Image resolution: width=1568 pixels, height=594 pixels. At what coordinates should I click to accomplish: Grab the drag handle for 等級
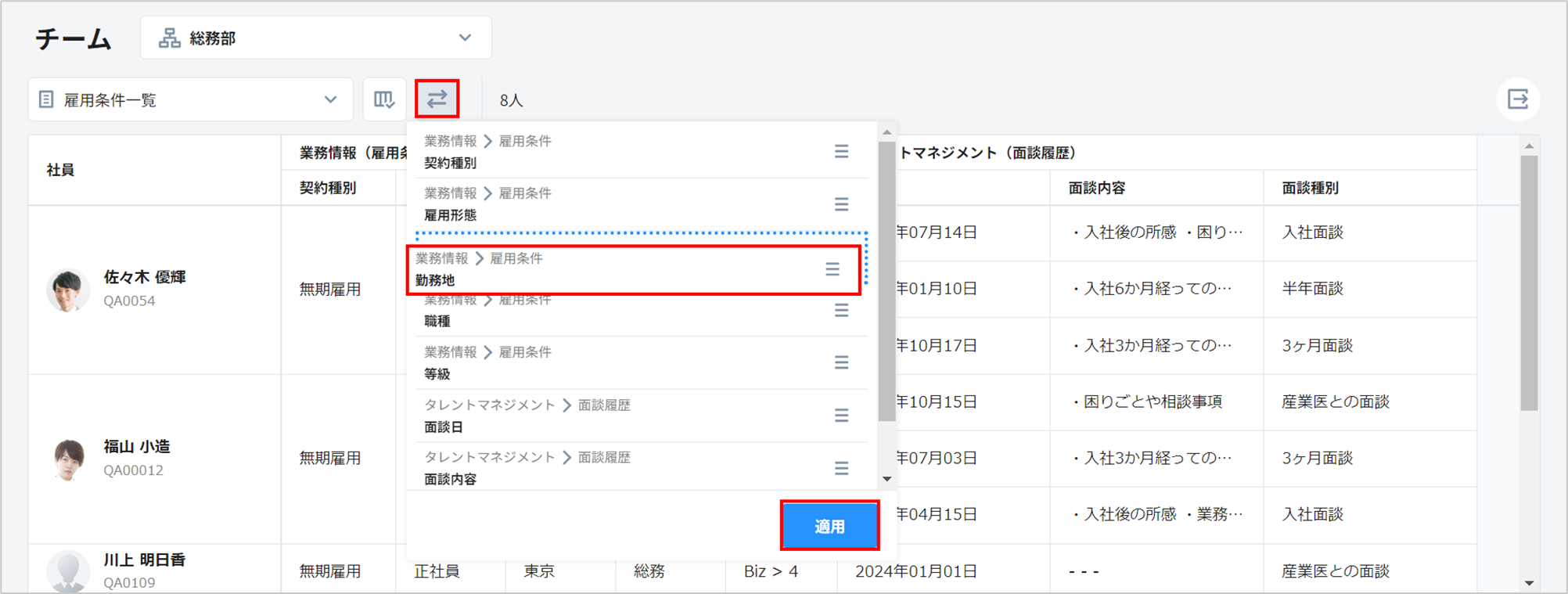coord(841,362)
